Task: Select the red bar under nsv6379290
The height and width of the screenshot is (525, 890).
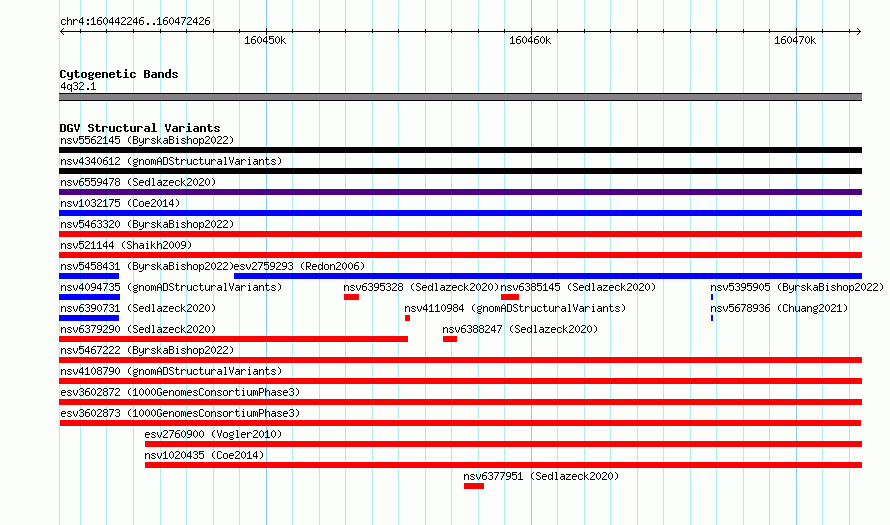Action: 233,339
